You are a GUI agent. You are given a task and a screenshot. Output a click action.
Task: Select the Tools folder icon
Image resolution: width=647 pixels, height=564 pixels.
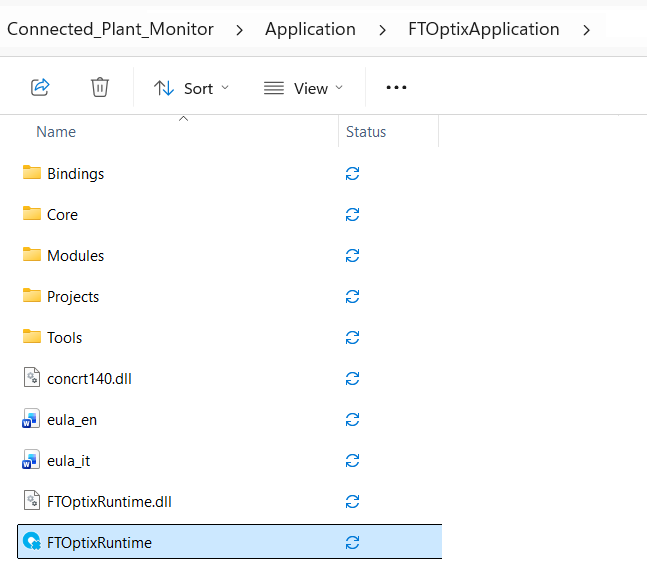(x=32, y=337)
